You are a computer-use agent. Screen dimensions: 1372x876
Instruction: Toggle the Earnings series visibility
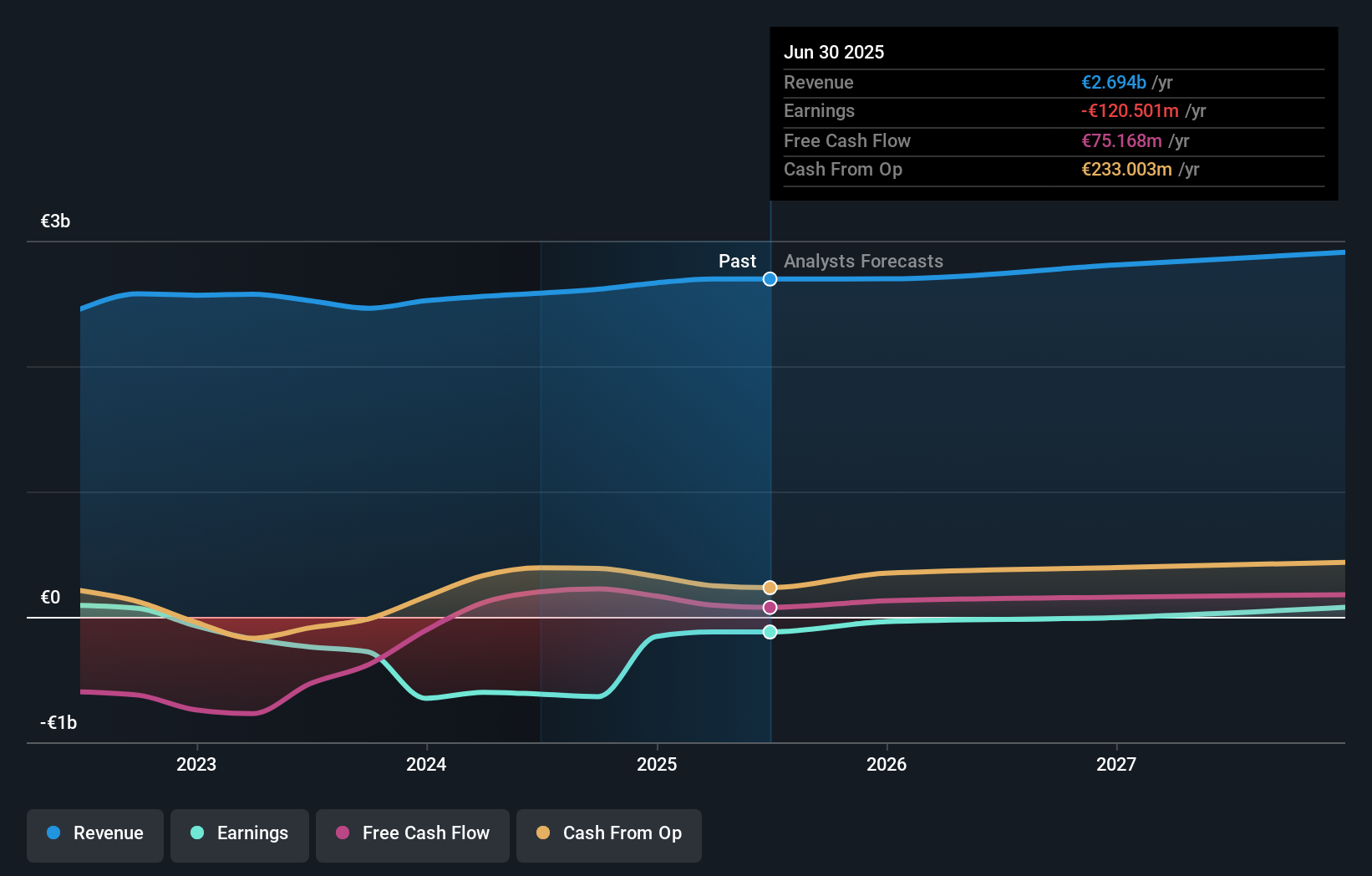[240, 833]
